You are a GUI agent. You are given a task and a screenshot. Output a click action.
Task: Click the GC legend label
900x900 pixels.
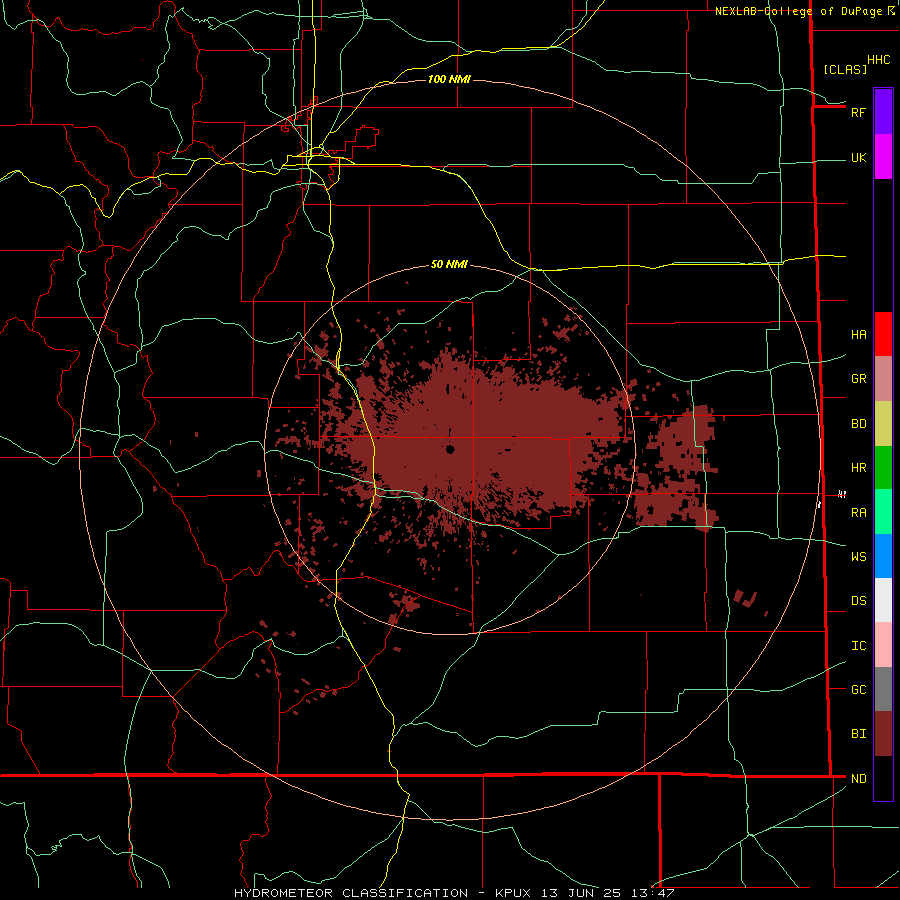click(858, 690)
